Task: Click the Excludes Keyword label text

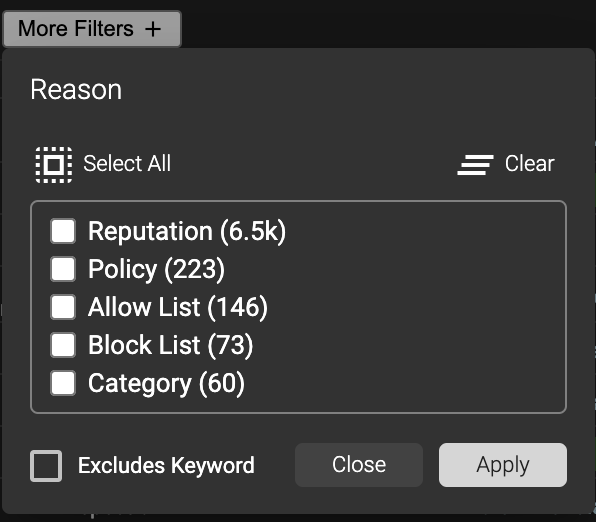Action: pos(166,465)
